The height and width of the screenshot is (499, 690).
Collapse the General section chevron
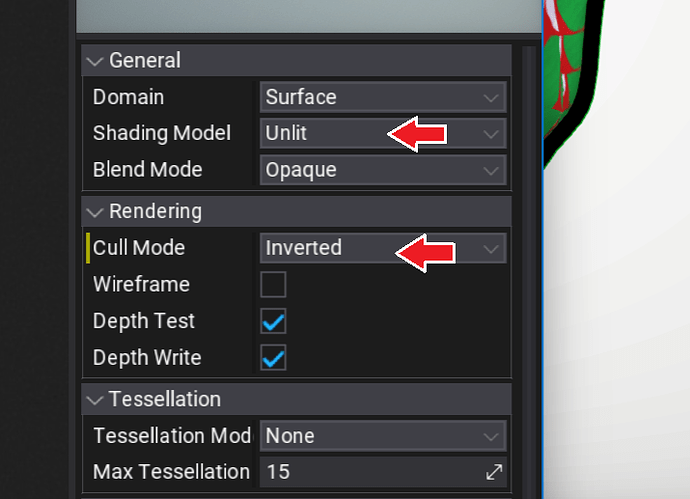(x=95, y=61)
